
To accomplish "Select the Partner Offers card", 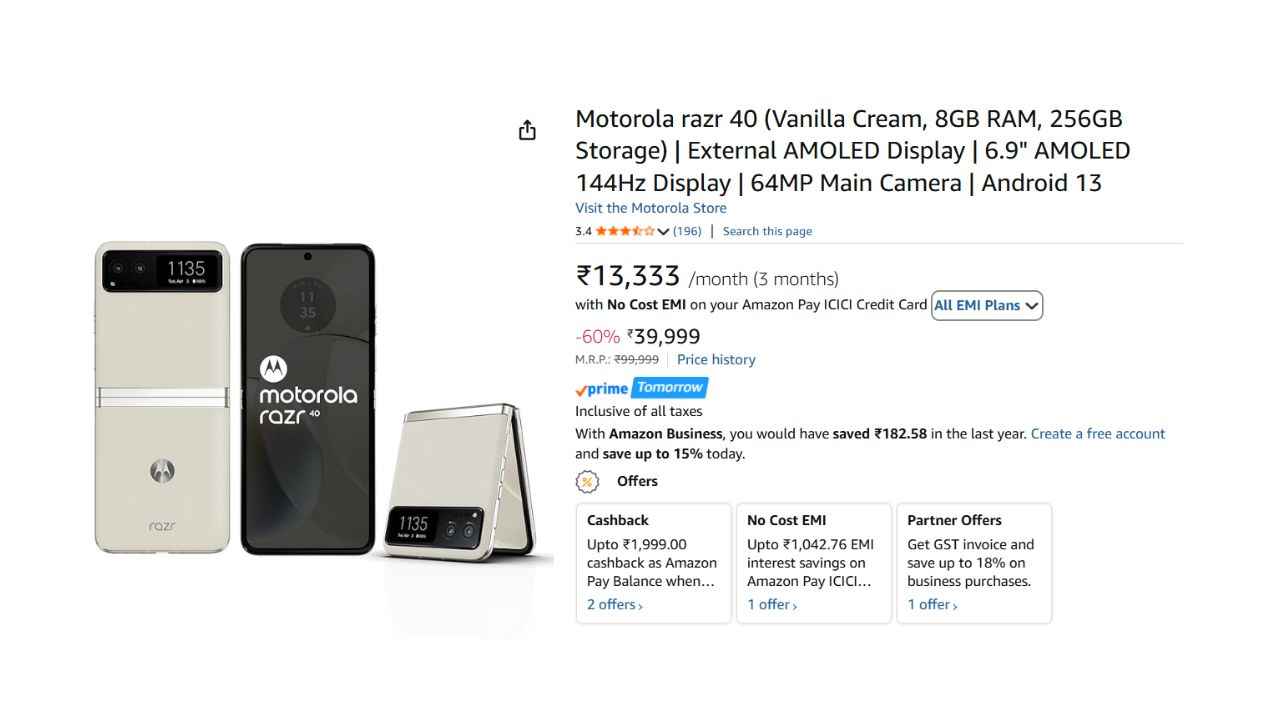I will [x=974, y=563].
